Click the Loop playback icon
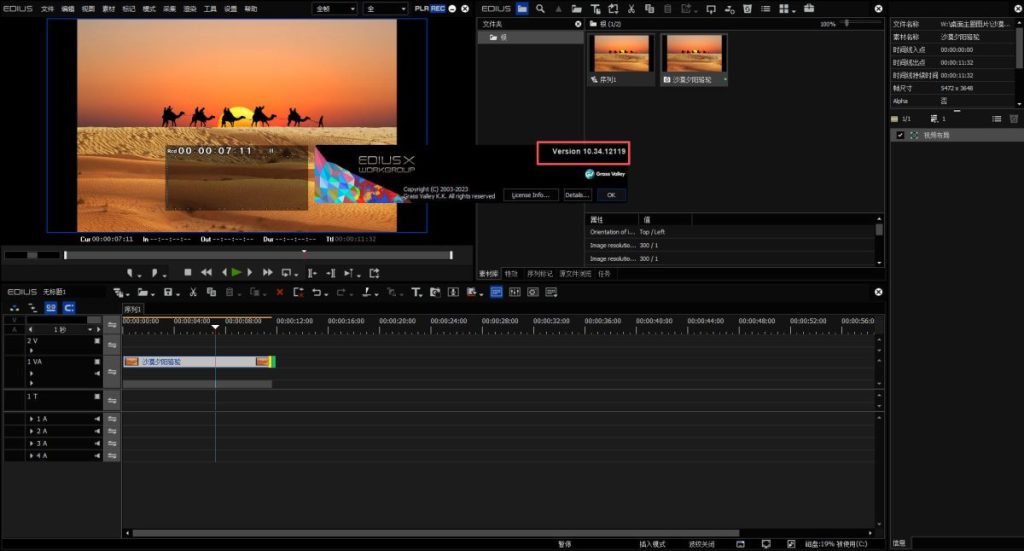1024x551 pixels. pos(286,273)
